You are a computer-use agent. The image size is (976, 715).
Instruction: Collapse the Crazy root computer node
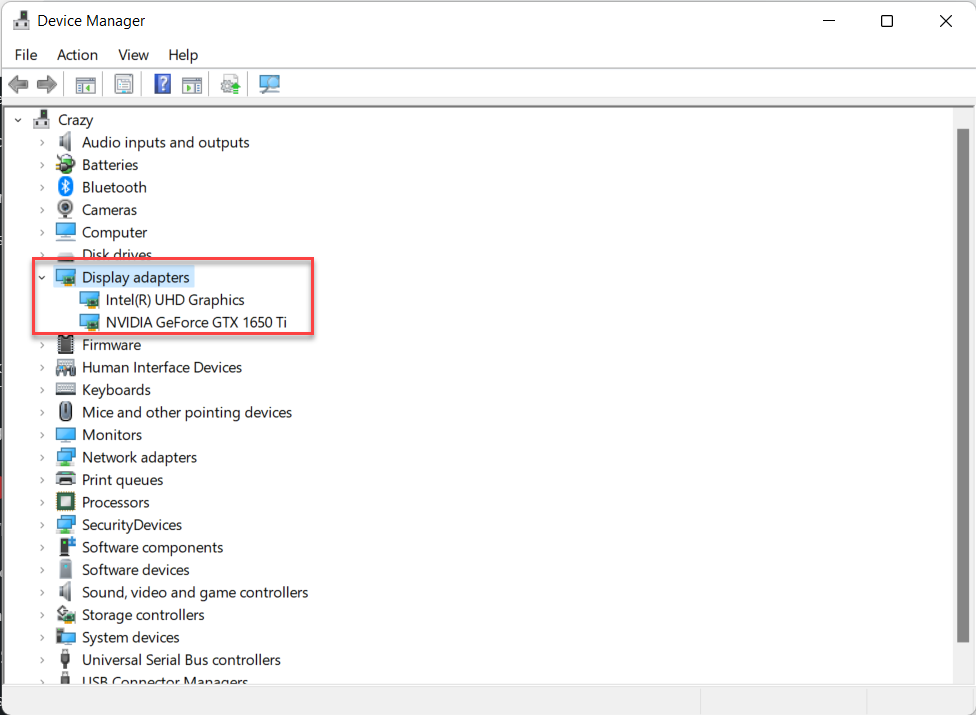click(x=18, y=120)
